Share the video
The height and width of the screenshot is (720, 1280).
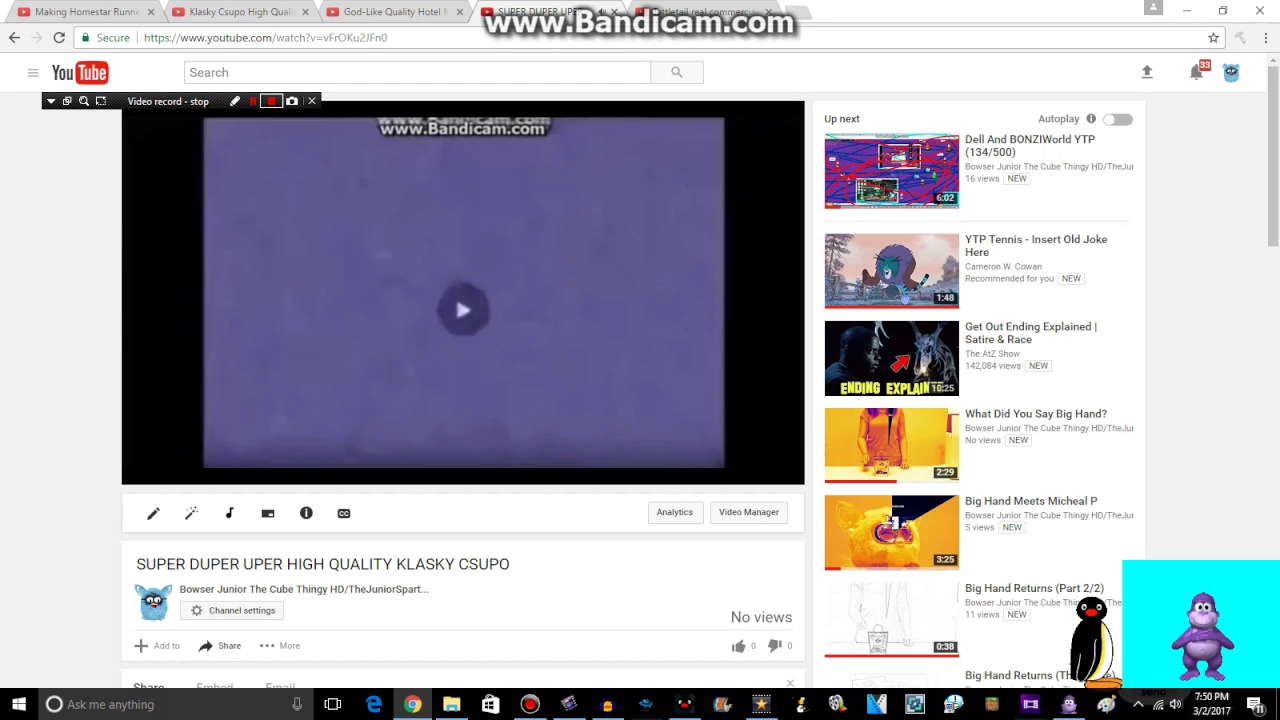tap(220, 646)
